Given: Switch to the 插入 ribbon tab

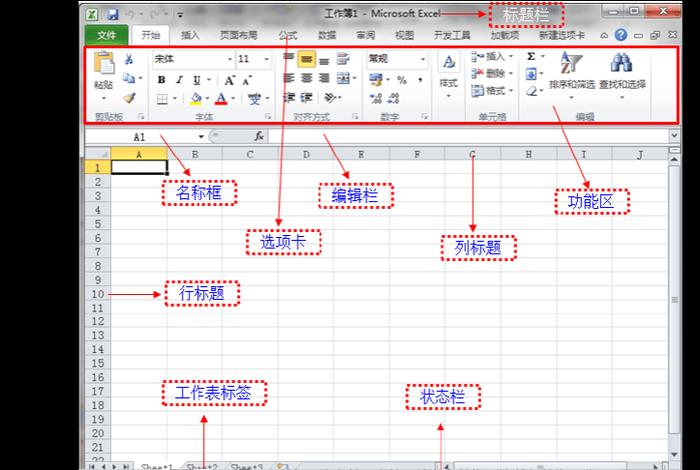Looking at the screenshot, I should (x=190, y=35).
